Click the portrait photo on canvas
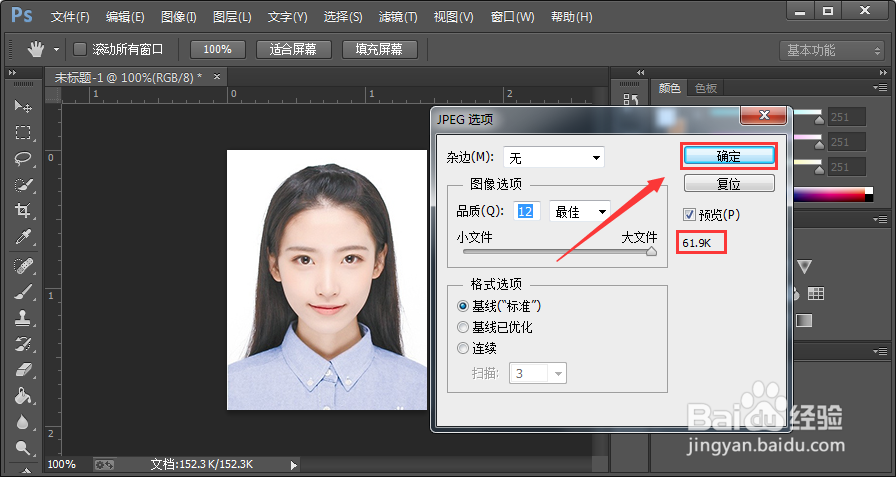This screenshot has height=477, width=896. pyautogui.click(x=327, y=280)
